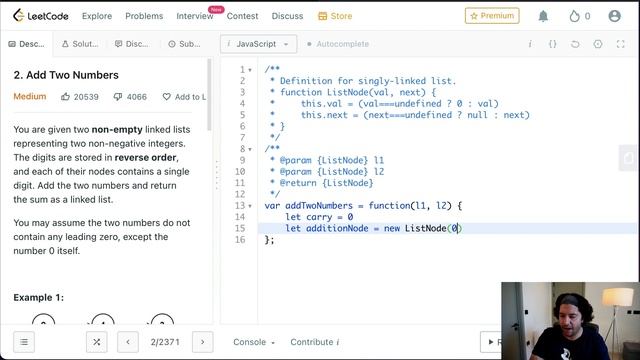640x360 pixels.
Task: Open the Interview menu
Action: (x=195, y=16)
